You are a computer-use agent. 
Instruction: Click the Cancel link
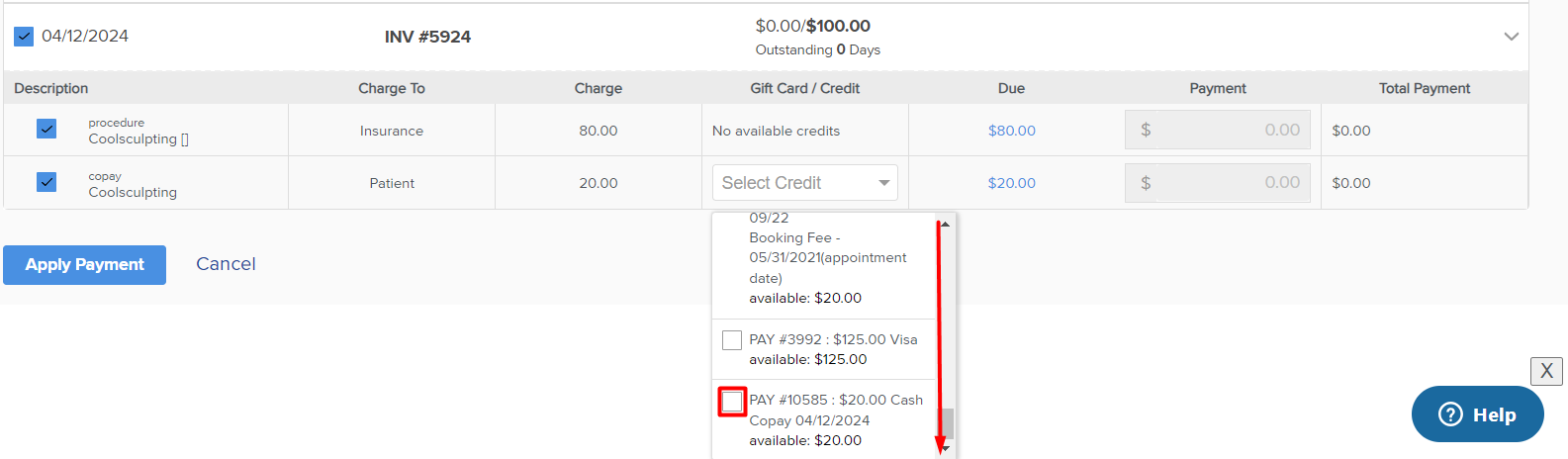226,264
